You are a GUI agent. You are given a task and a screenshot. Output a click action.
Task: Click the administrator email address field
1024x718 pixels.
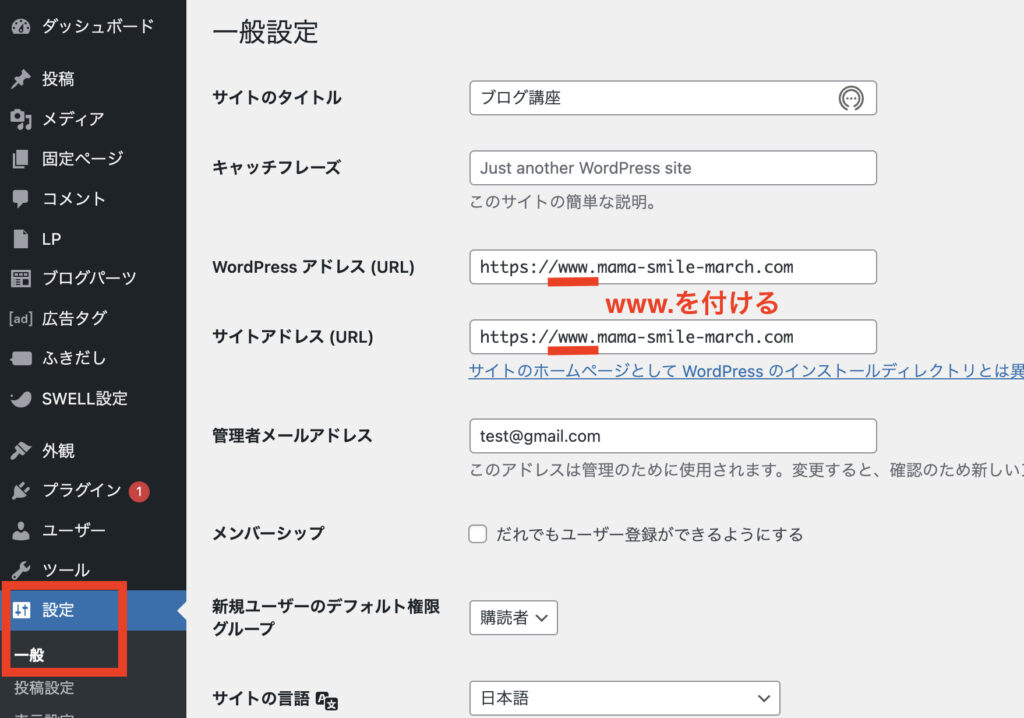point(672,436)
